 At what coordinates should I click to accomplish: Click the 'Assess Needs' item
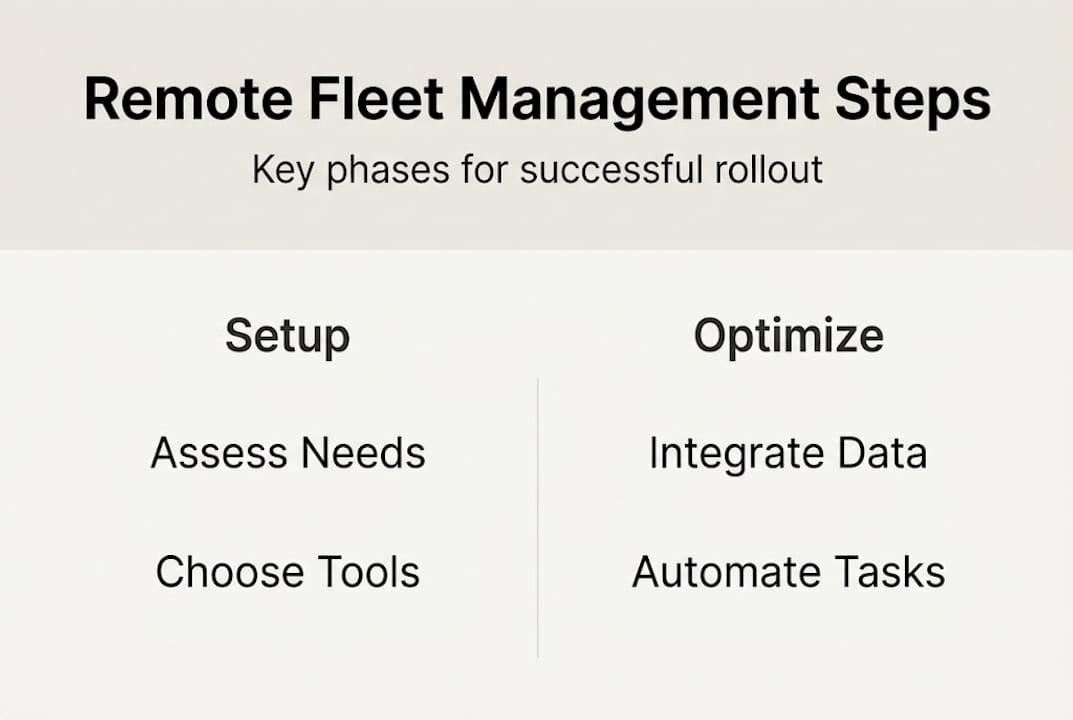click(x=288, y=454)
